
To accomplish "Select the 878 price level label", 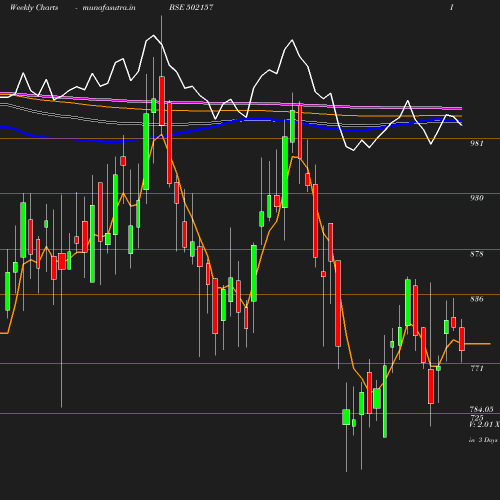I will tap(477, 254).
